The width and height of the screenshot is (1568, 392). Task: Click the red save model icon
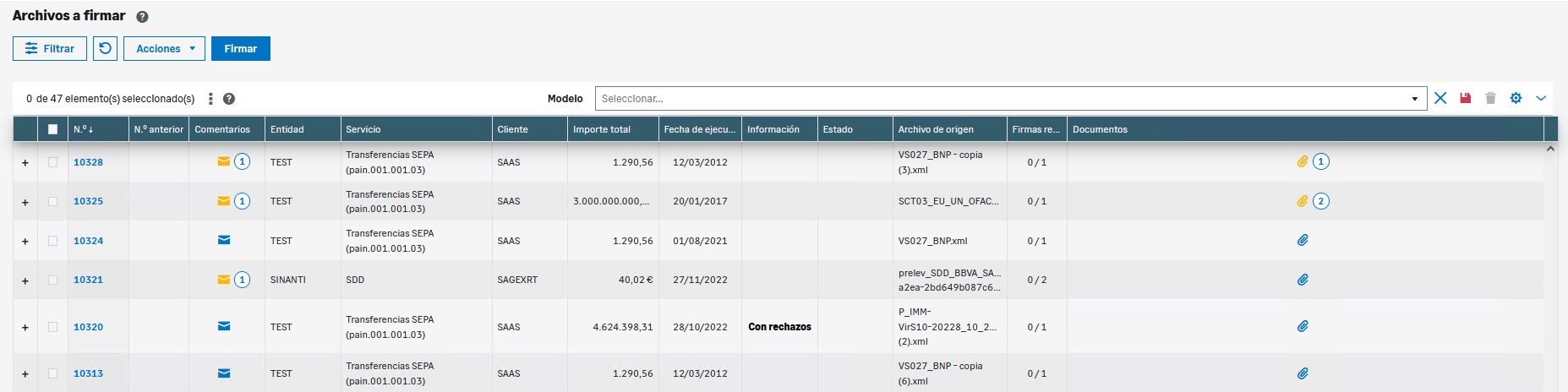1465,98
